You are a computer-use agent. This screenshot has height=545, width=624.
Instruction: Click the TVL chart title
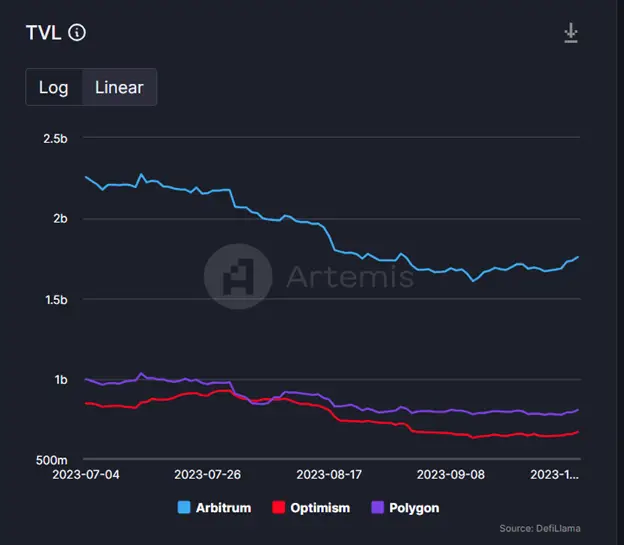(x=43, y=33)
